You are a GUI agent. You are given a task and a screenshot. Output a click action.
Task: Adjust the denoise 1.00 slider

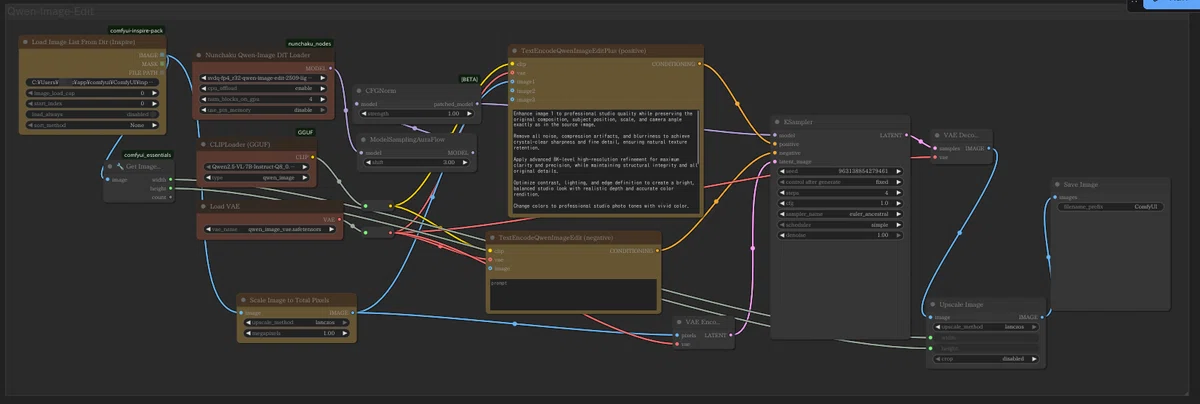click(838, 236)
